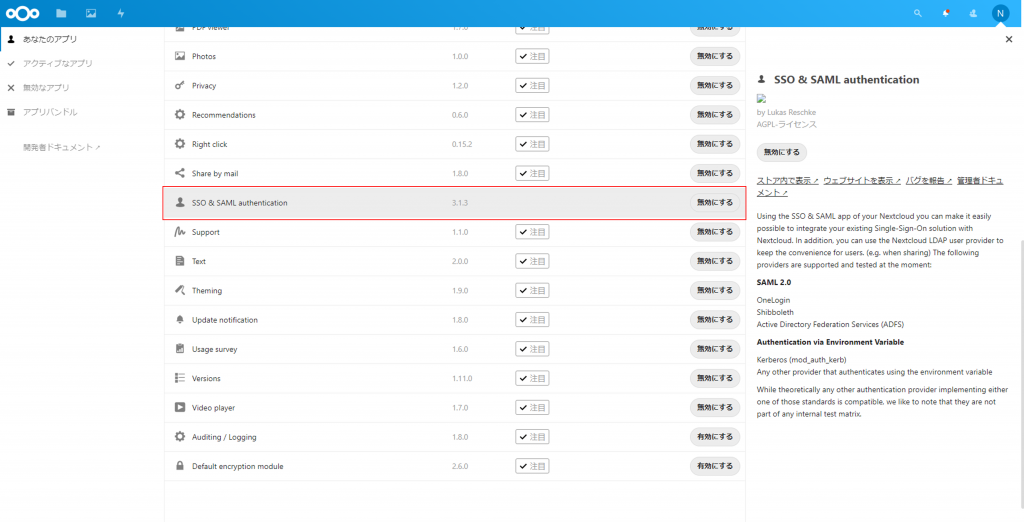Open the user avatar N menu
Viewport: 1024px width, 522px height.
tap(1000, 13)
